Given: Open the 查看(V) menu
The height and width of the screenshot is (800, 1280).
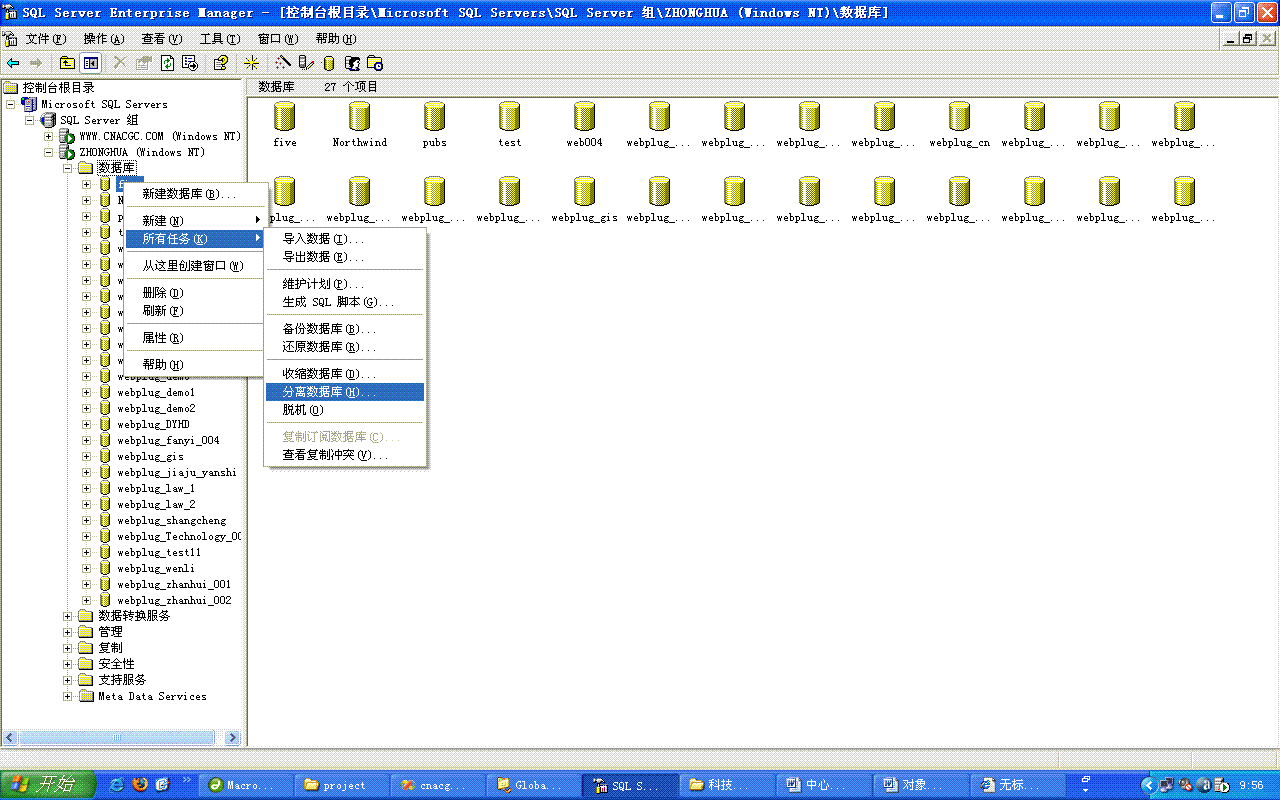Looking at the screenshot, I should (x=162, y=39).
